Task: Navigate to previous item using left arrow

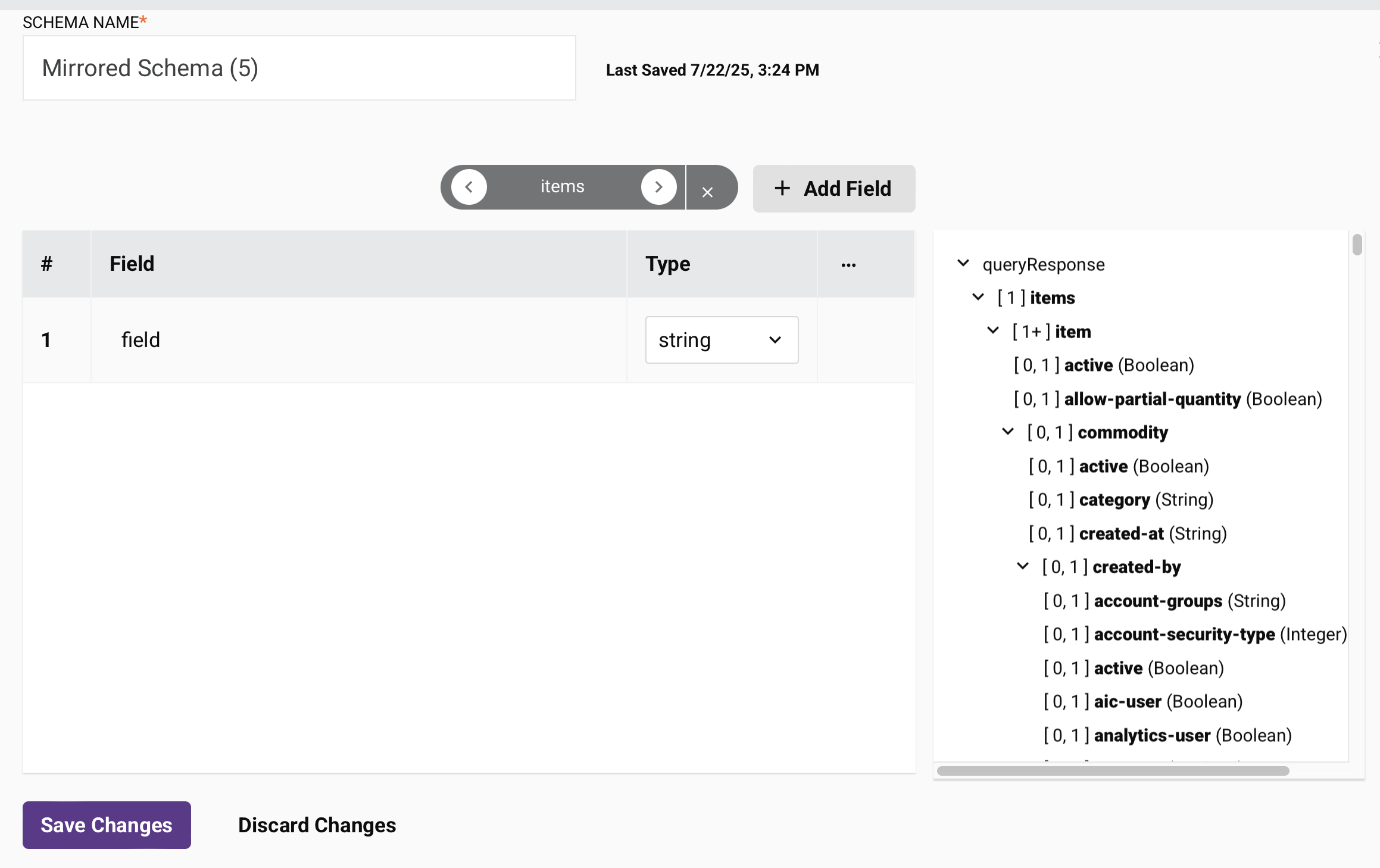Action: click(470, 187)
